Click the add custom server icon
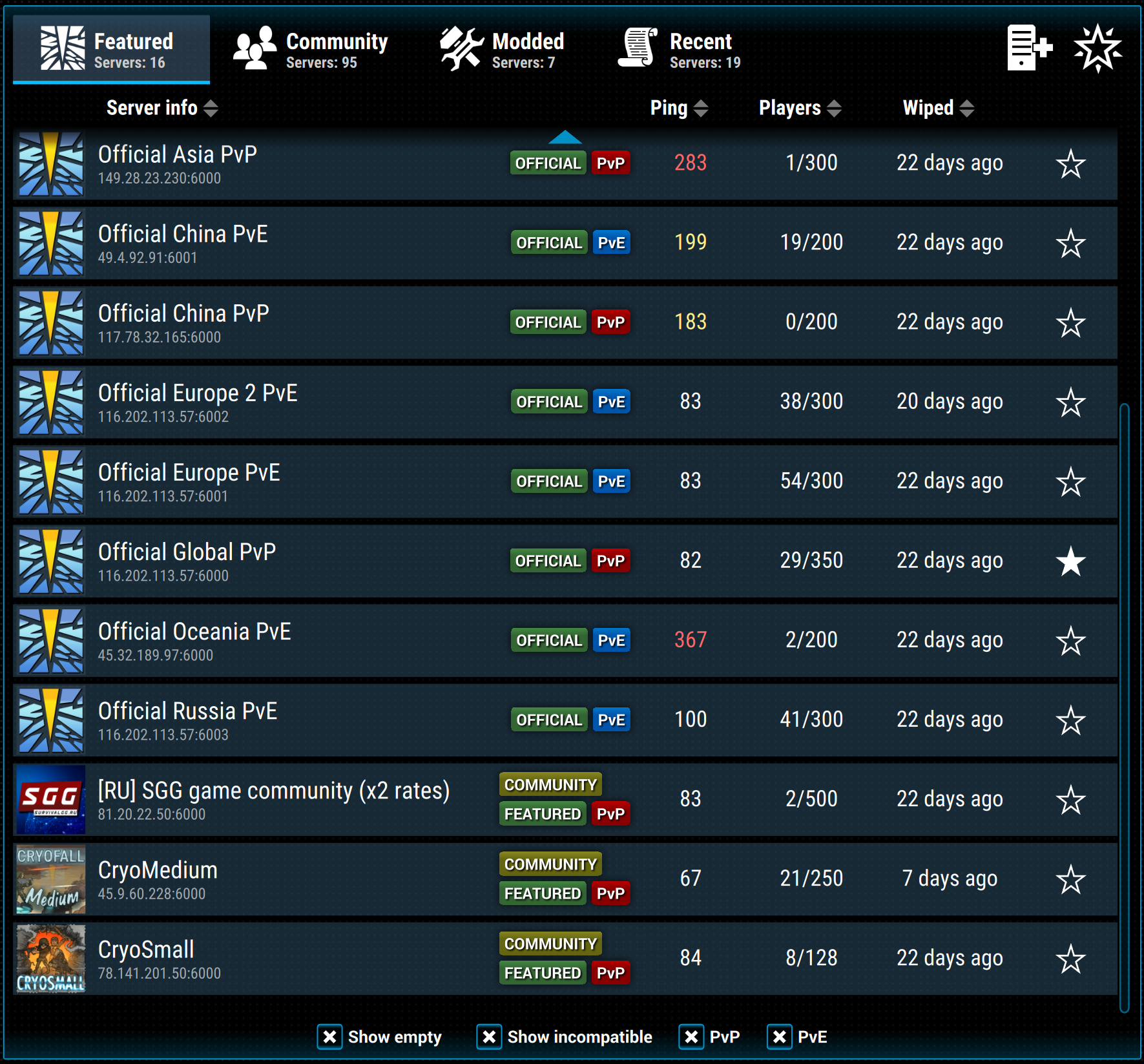 pos(1030,48)
